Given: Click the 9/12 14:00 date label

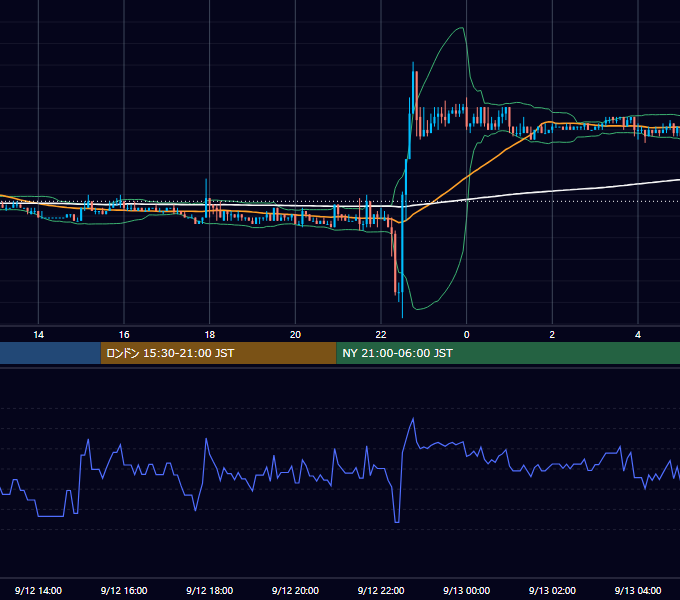Looking at the screenshot, I should 38,590.
